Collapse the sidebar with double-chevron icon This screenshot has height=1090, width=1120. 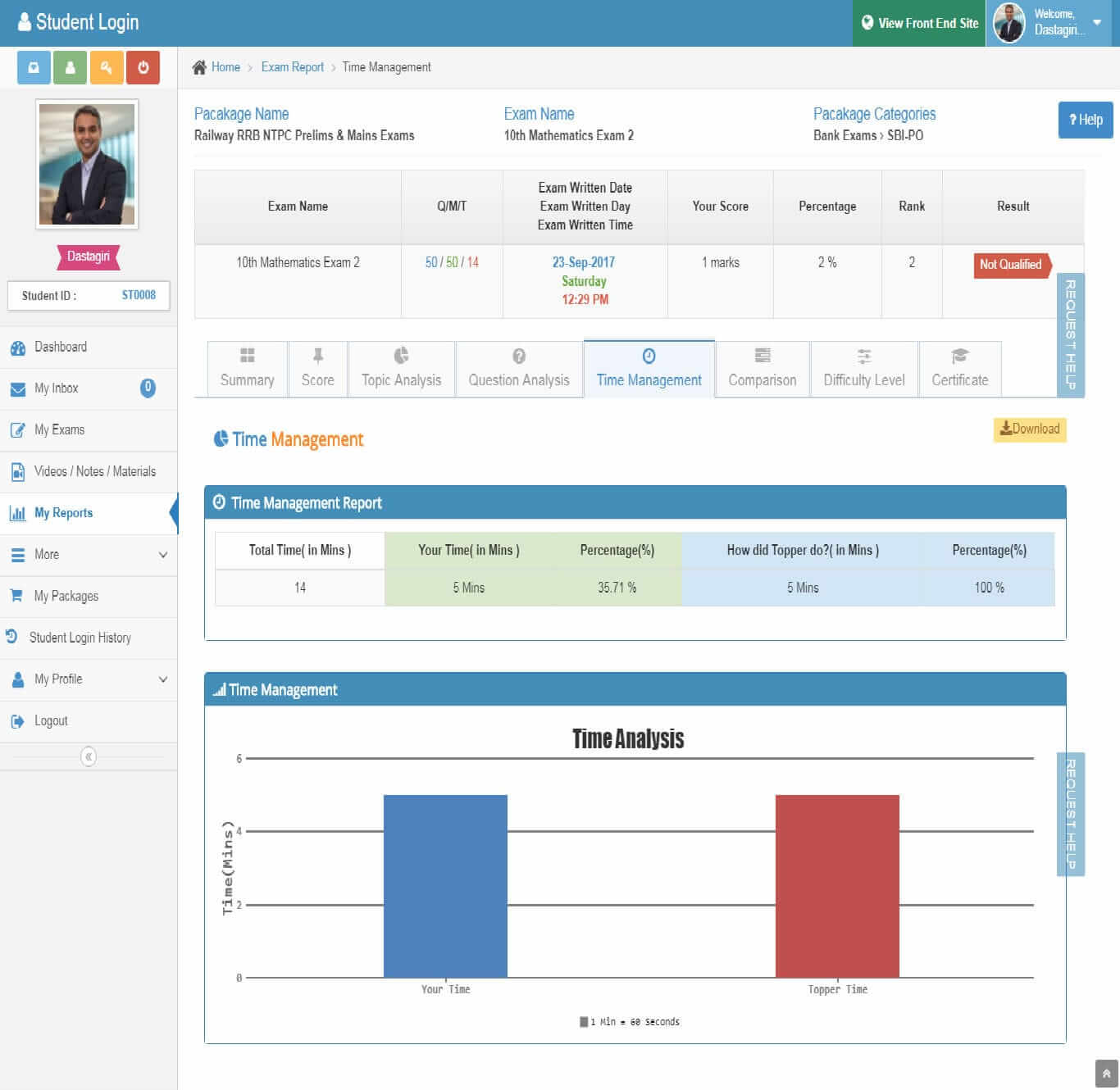click(89, 756)
